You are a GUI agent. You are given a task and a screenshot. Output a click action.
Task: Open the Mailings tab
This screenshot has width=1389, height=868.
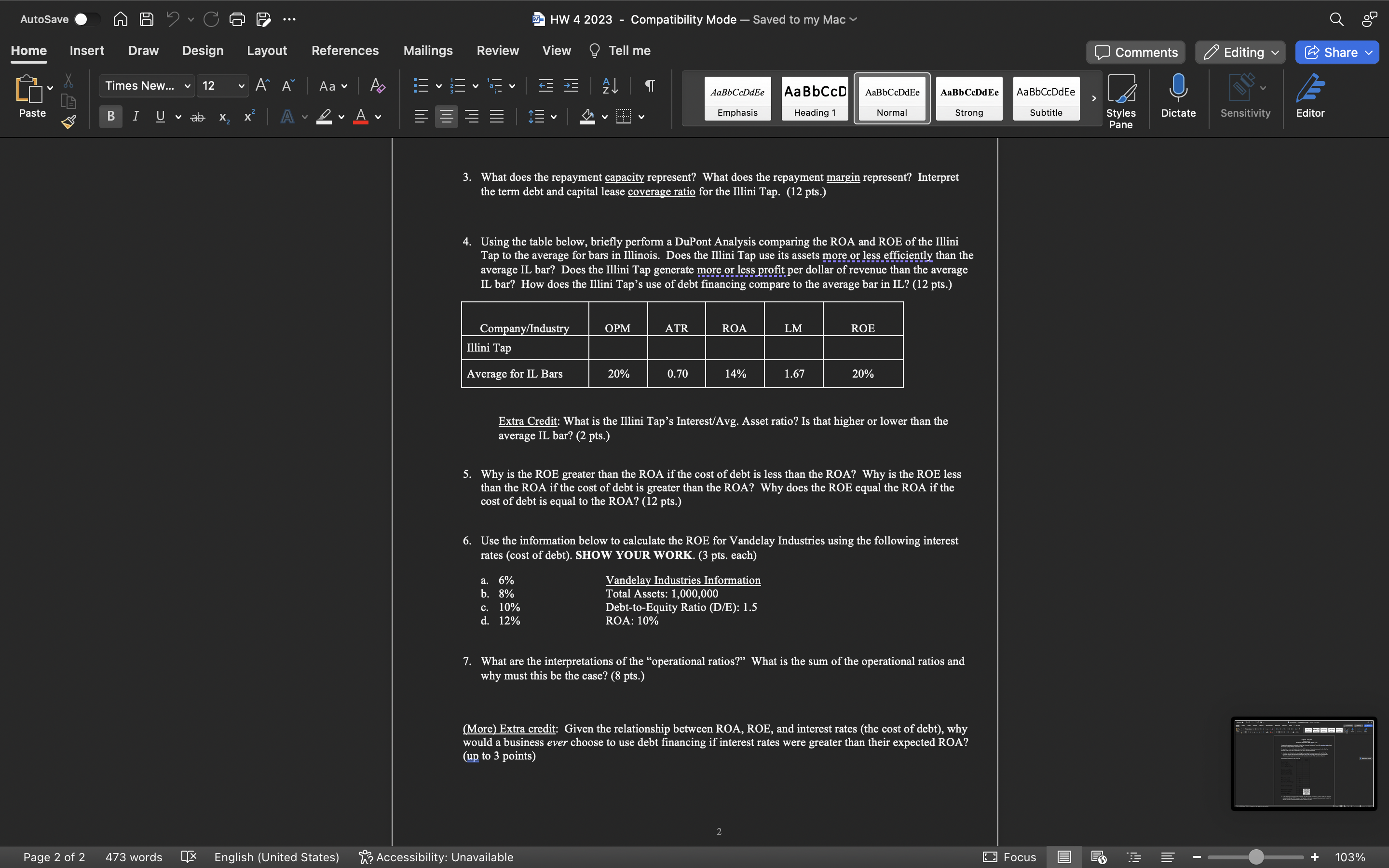pyautogui.click(x=428, y=51)
